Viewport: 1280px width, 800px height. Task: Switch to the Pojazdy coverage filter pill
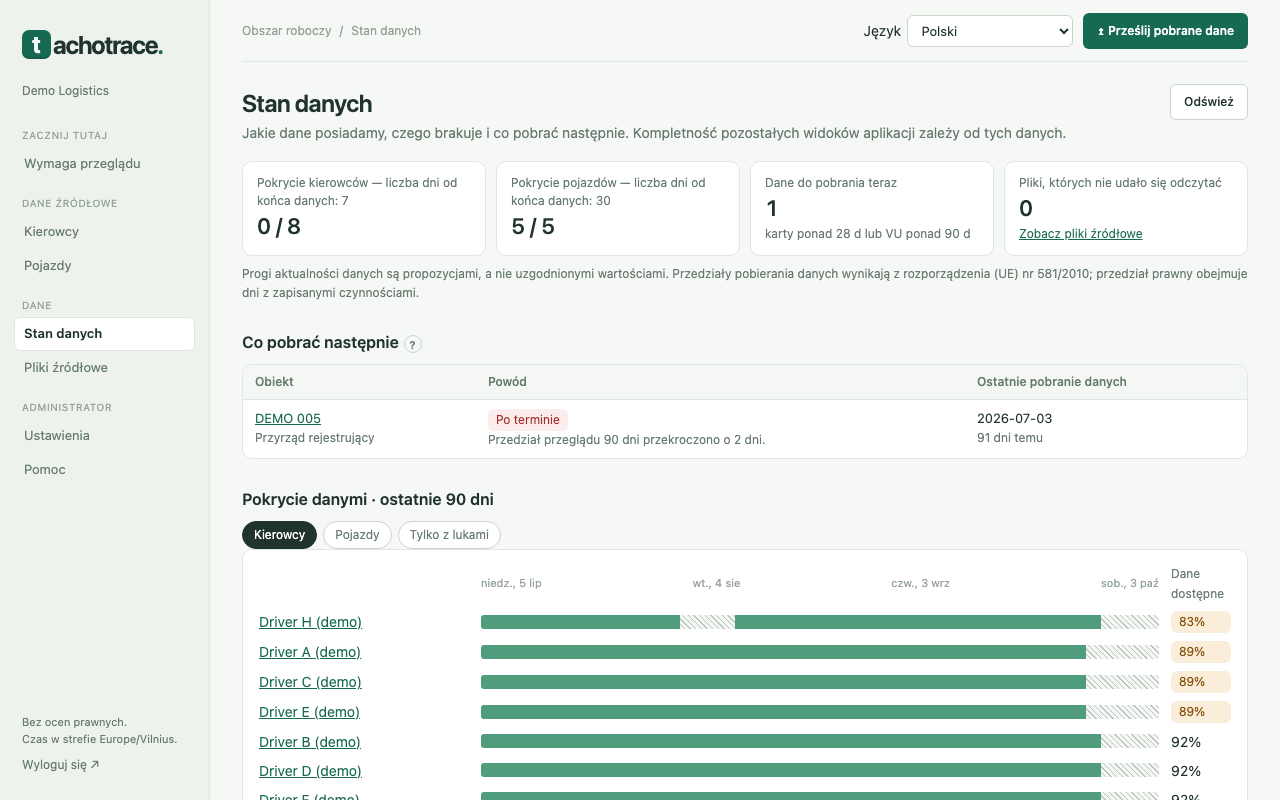pyautogui.click(x=357, y=535)
